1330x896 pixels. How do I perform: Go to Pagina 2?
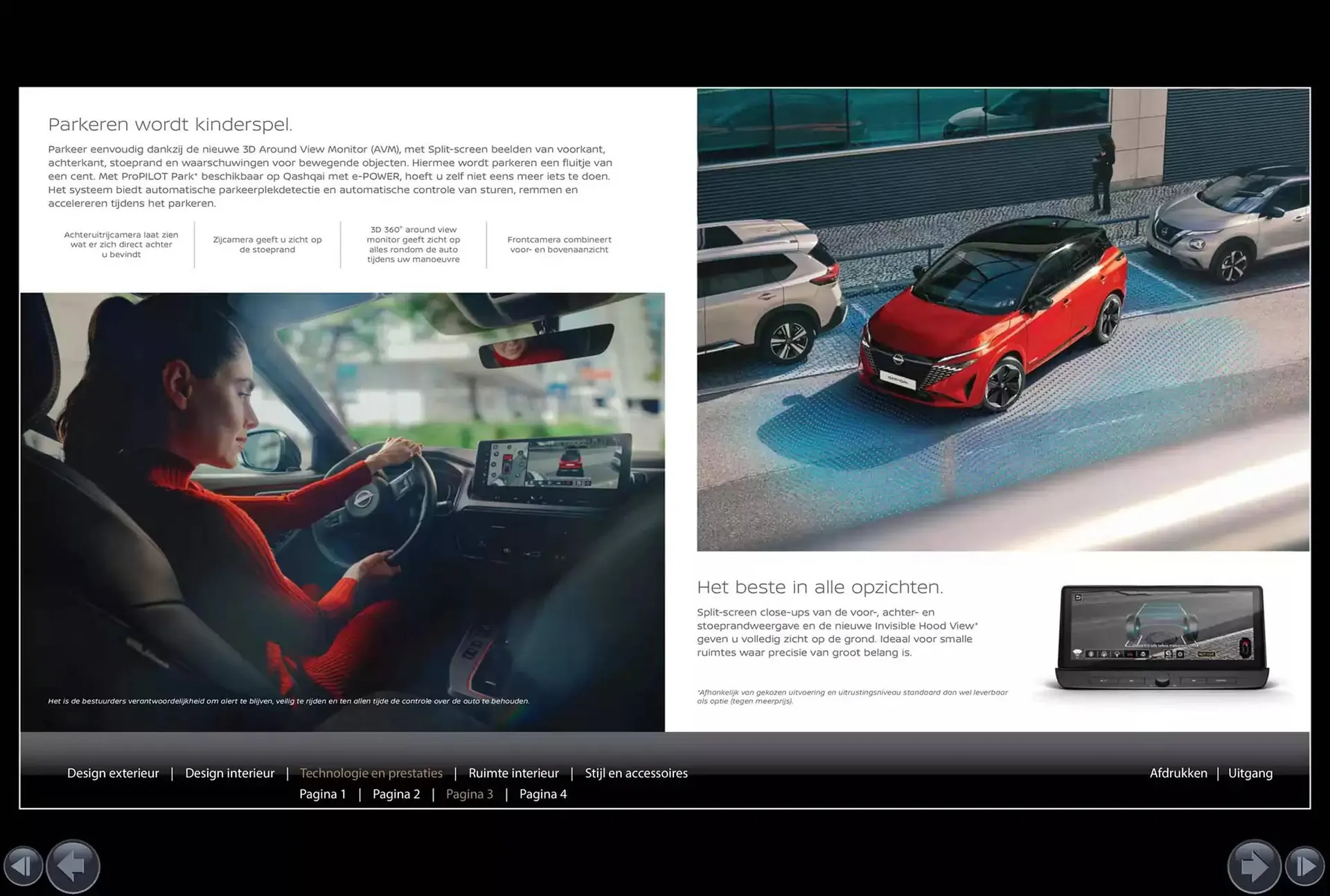396,794
